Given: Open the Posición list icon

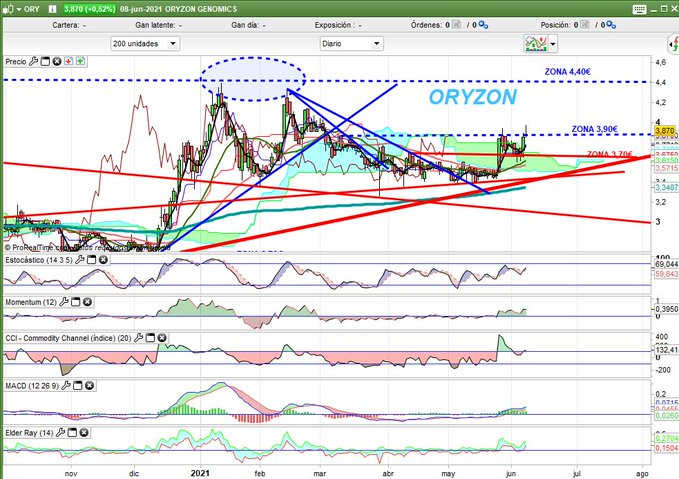Looking at the screenshot, I should point(585,25).
